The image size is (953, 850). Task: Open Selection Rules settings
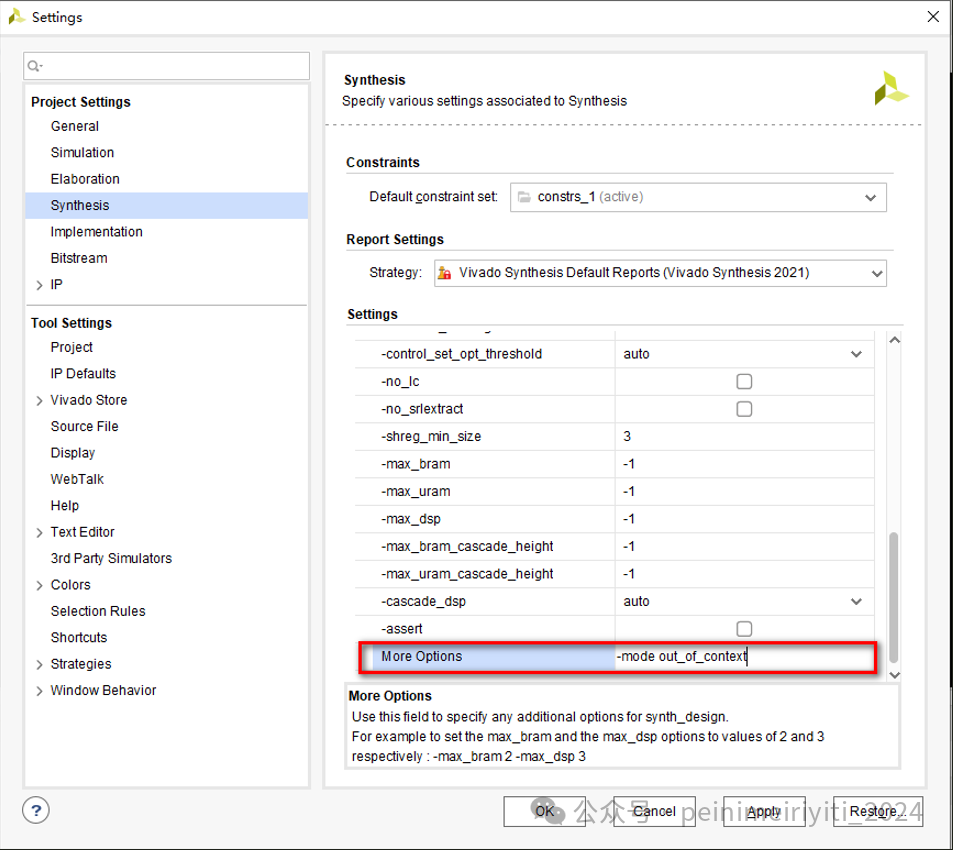[98, 611]
